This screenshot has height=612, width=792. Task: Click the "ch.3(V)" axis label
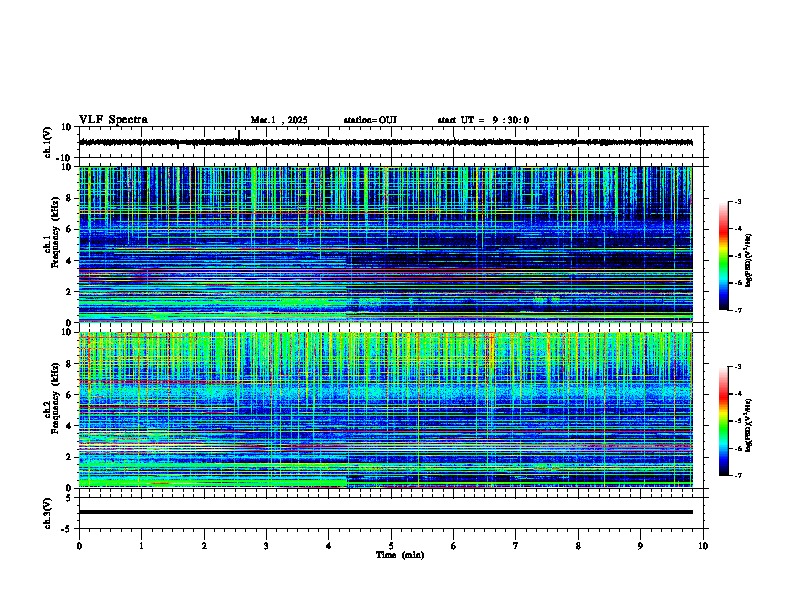click(x=48, y=514)
